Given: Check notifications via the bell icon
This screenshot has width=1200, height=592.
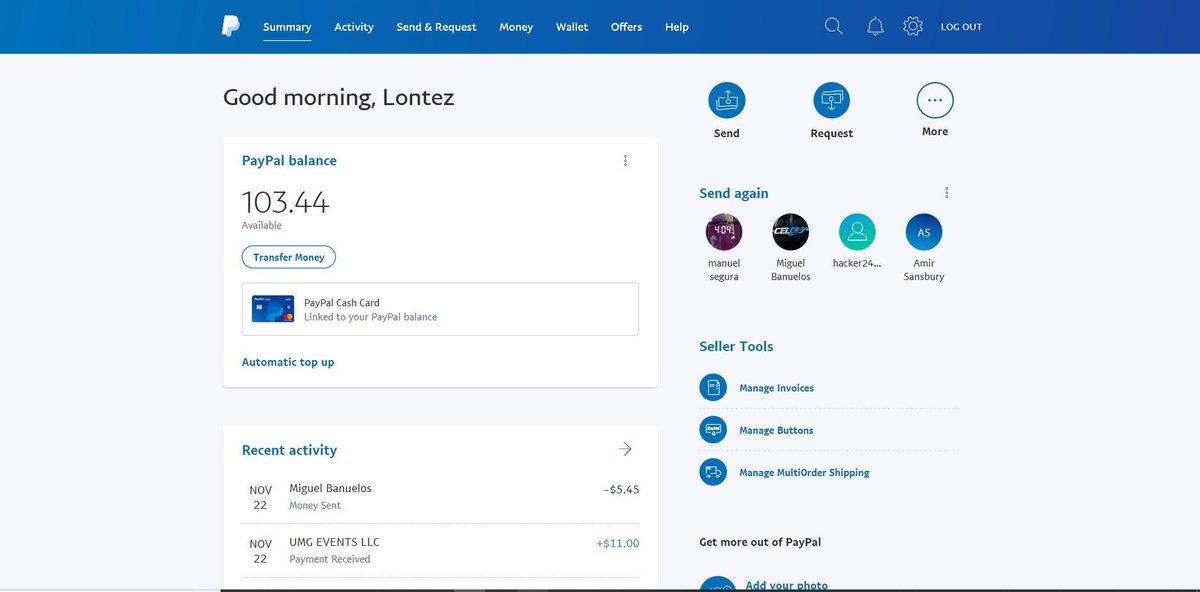Looking at the screenshot, I should click(x=875, y=26).
